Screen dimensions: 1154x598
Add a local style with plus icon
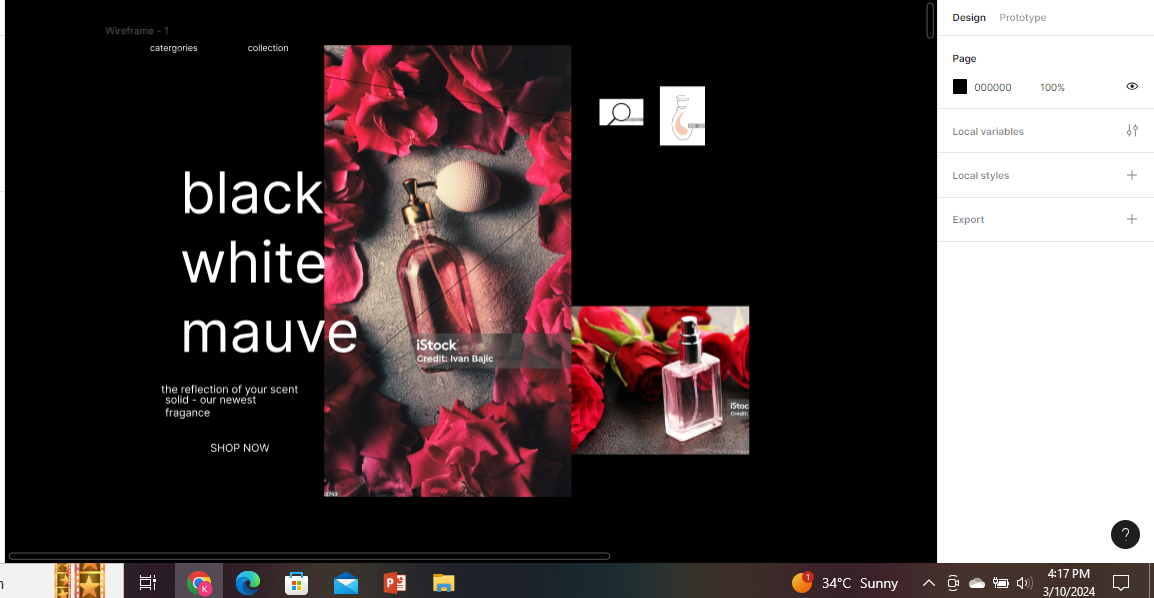[x=1132, y=175]
